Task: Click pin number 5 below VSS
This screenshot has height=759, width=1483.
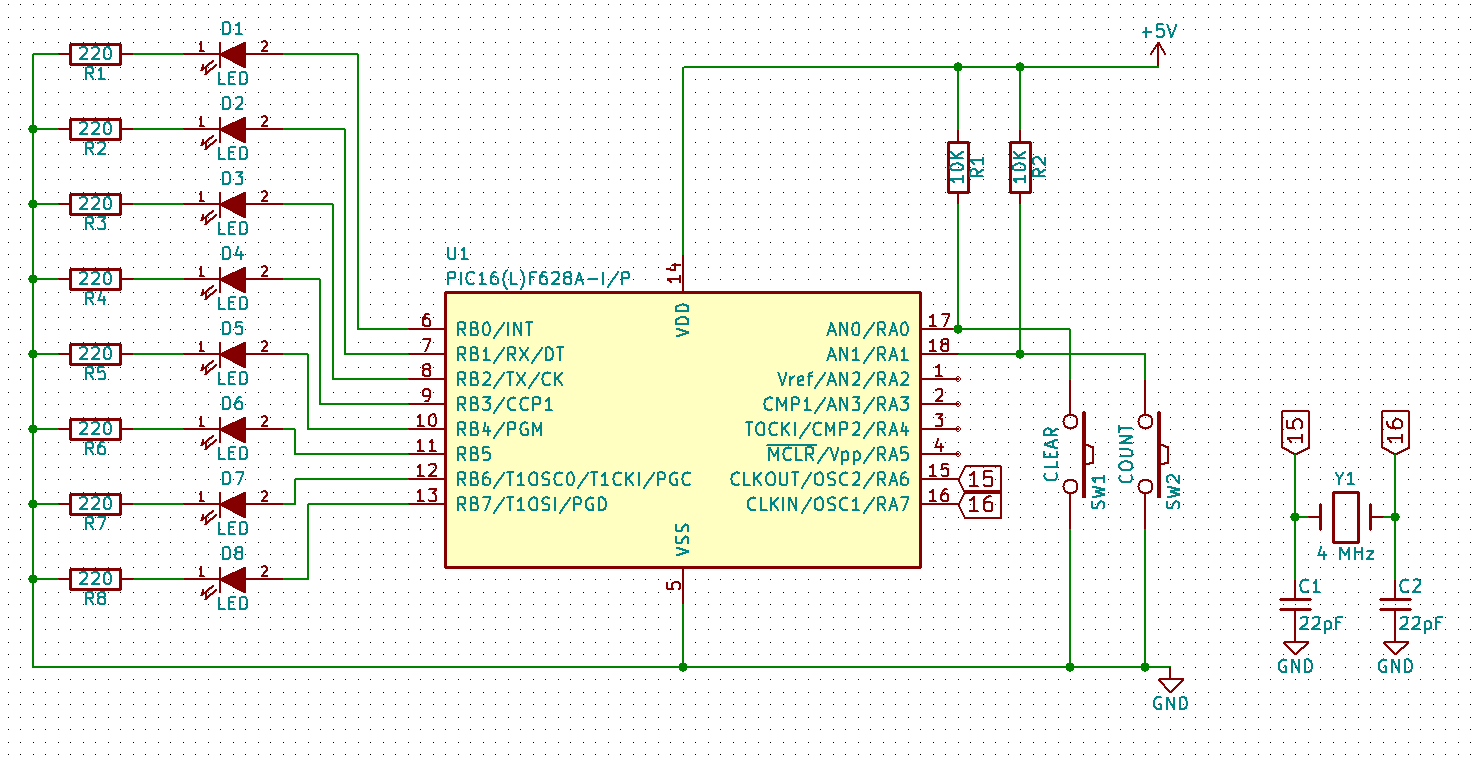Action: (674, 584)
